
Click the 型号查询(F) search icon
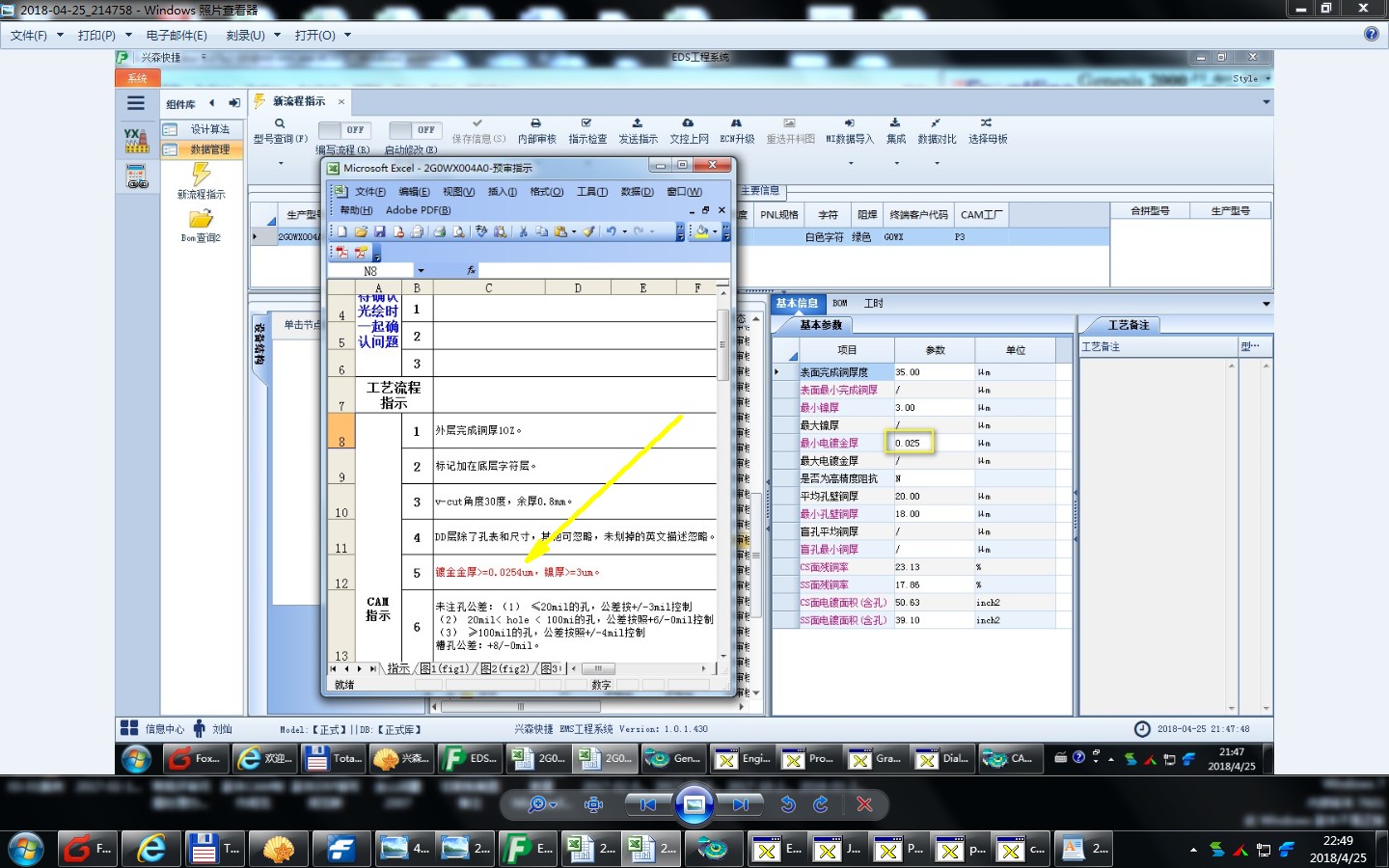(280, 123)
